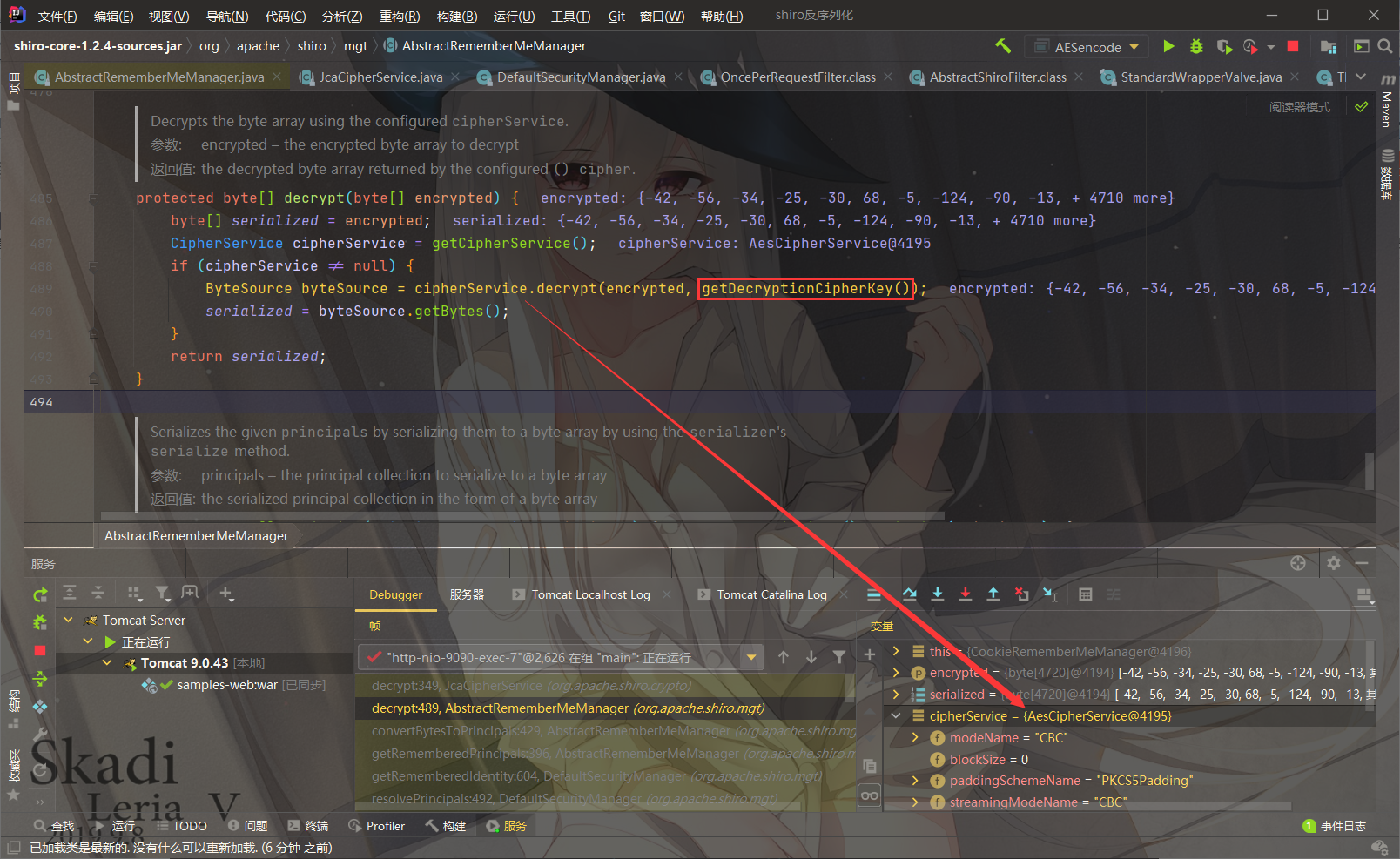
Task: Rerun the service with green circular arrow
Action: pos(40,594)
